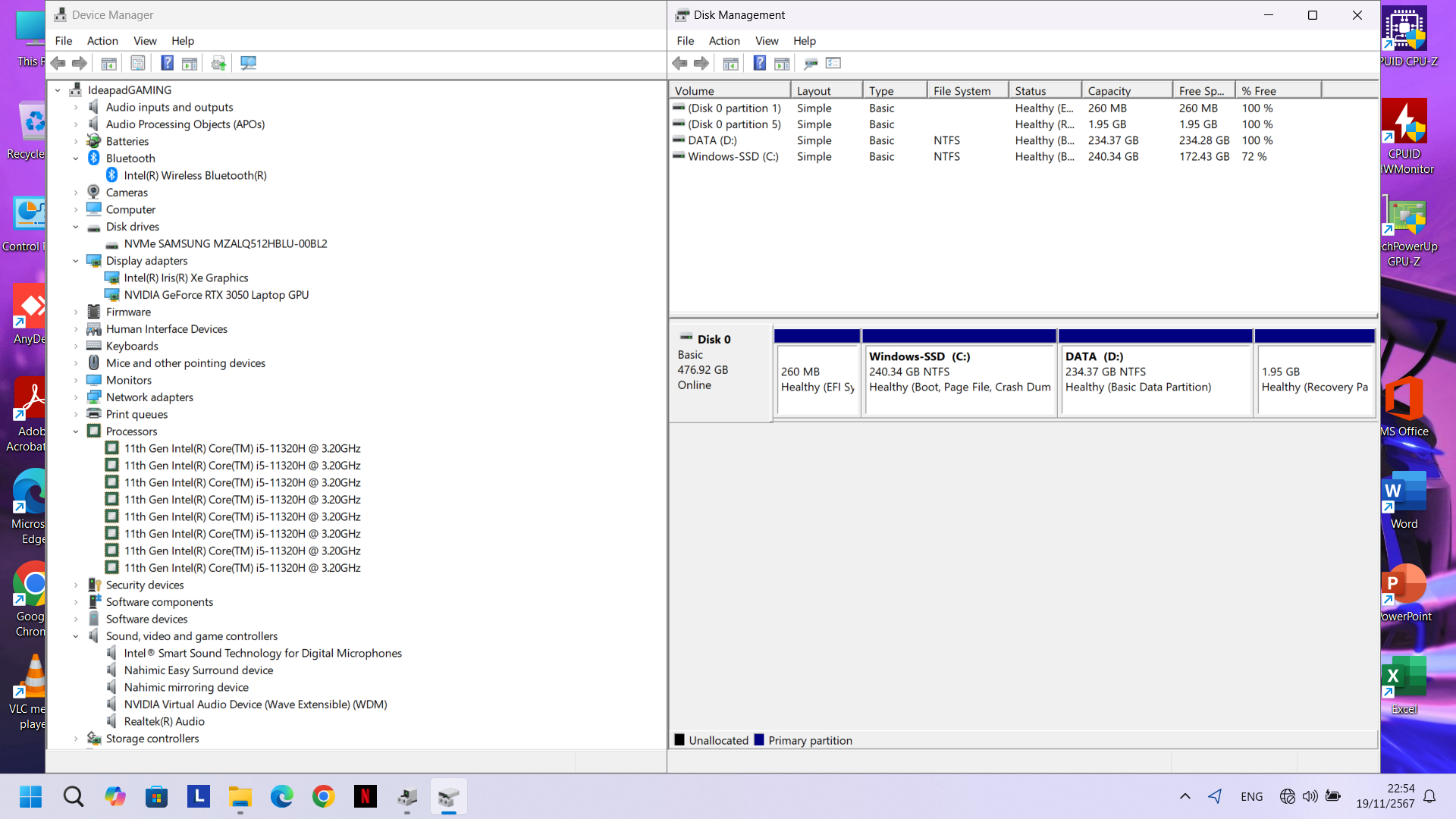The width and height of the screenshot is (1456, 819).
Task: Sort volumes by File System column
Action: (x=968, y=90)
